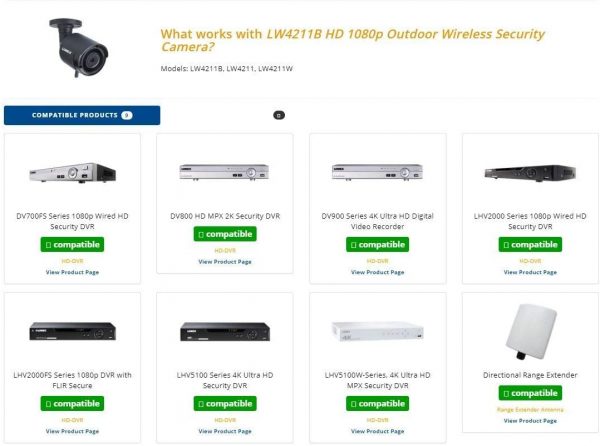The width and height of the screenshot is (600, 446).
Task: Follow View Product Page for LHV2000 Series
Action: coord(530,272)
